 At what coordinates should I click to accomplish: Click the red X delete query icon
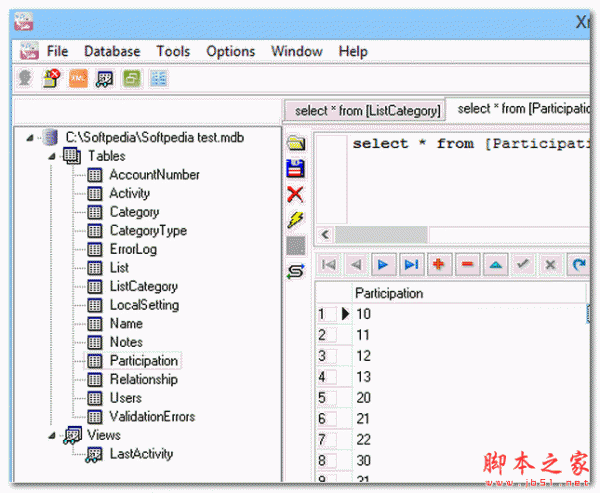295,194
